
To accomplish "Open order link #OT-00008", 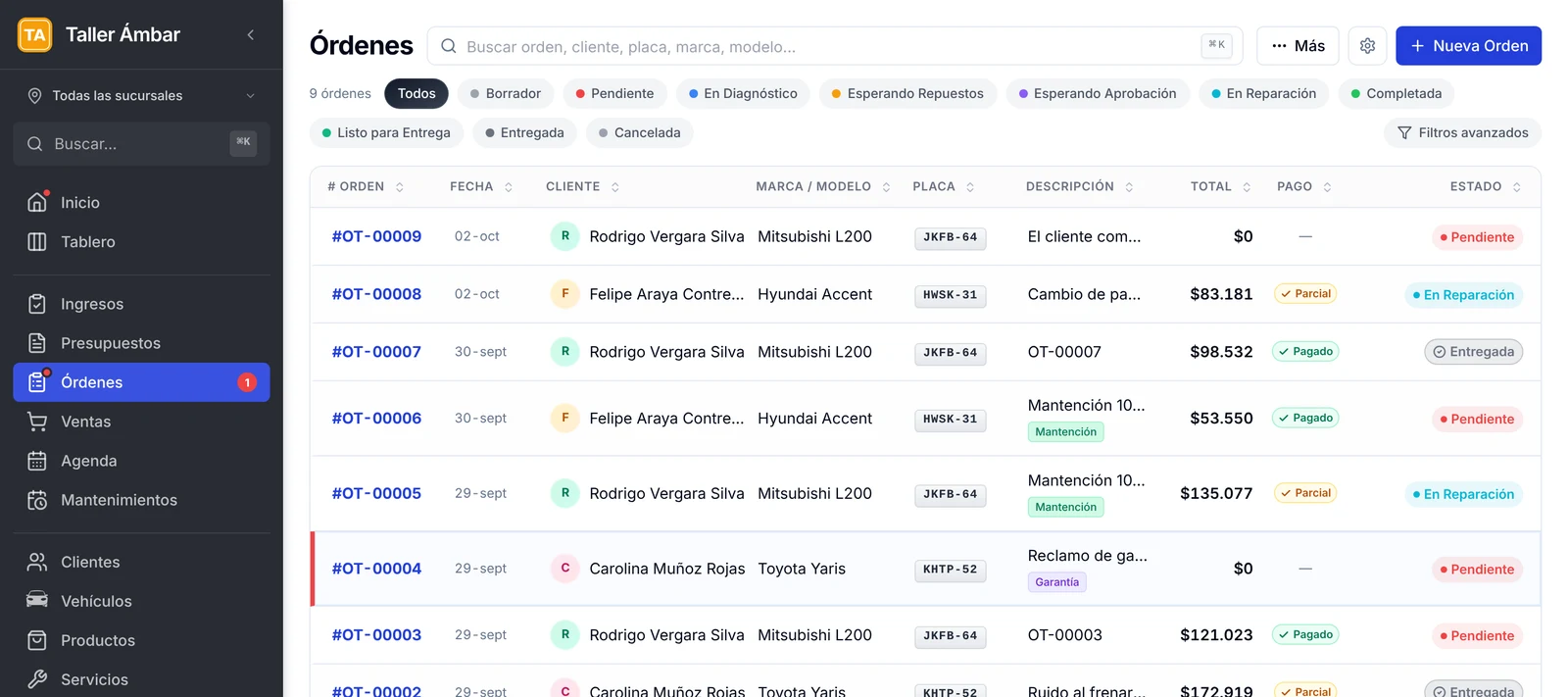I will (376, 294).
